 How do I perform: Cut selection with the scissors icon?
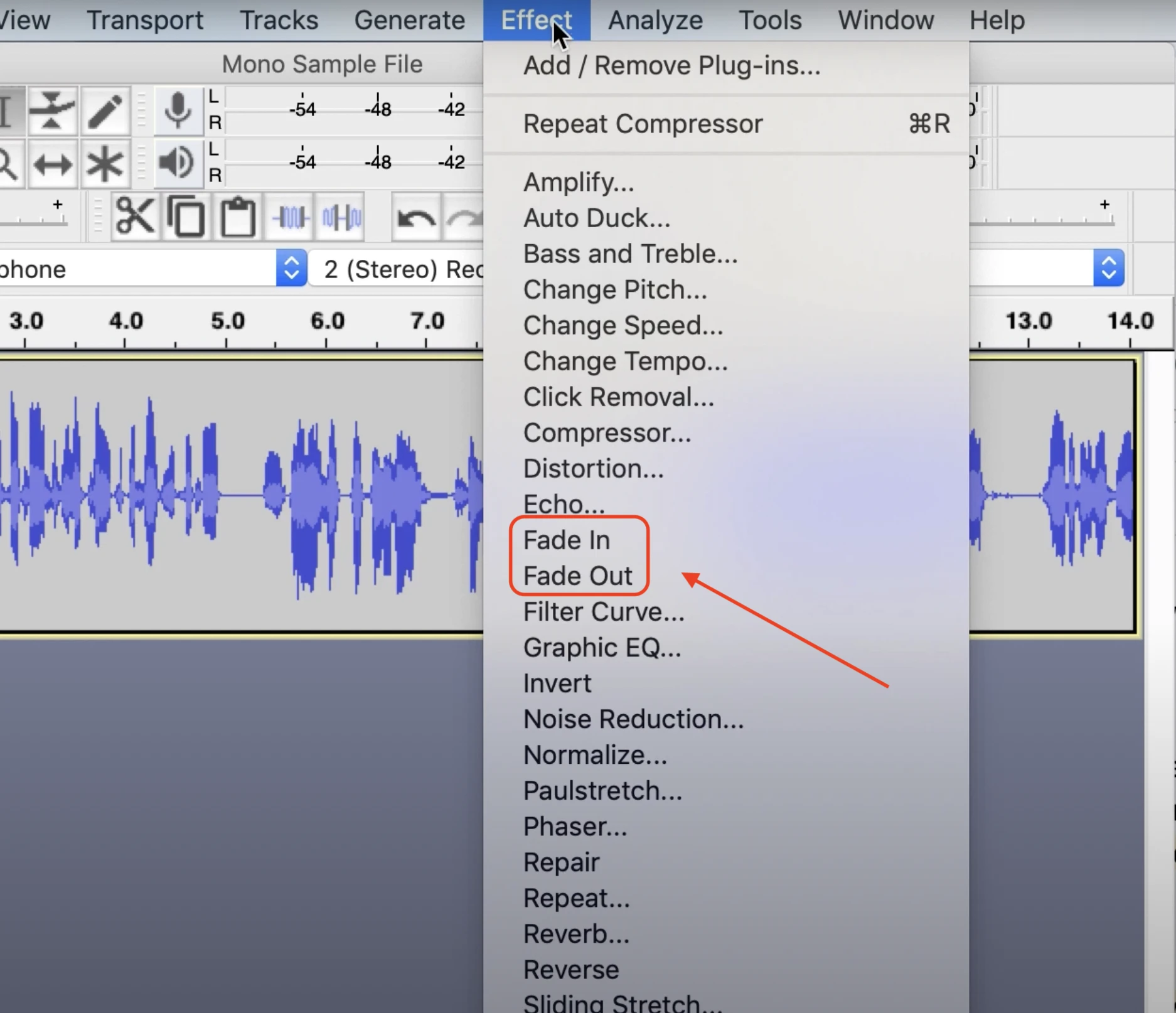[x=135, y=217]
